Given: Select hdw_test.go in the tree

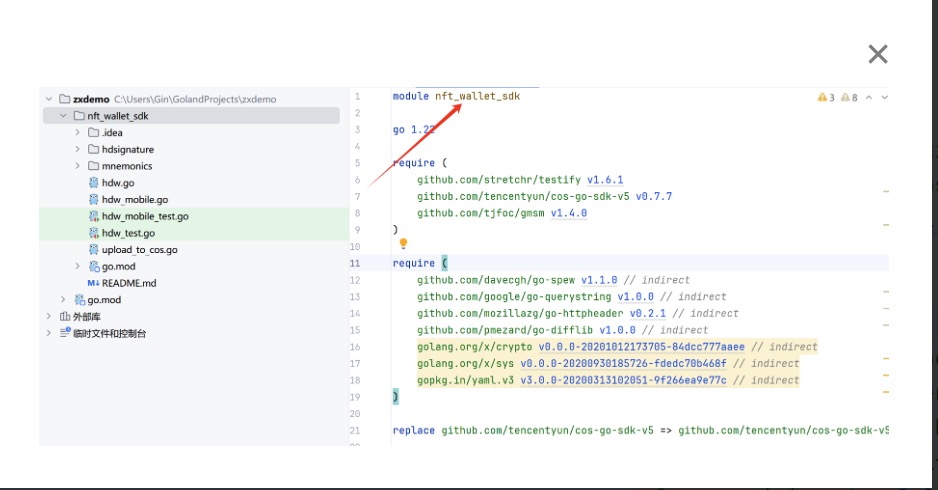Looking at the screenshot, I should [128, 233].
